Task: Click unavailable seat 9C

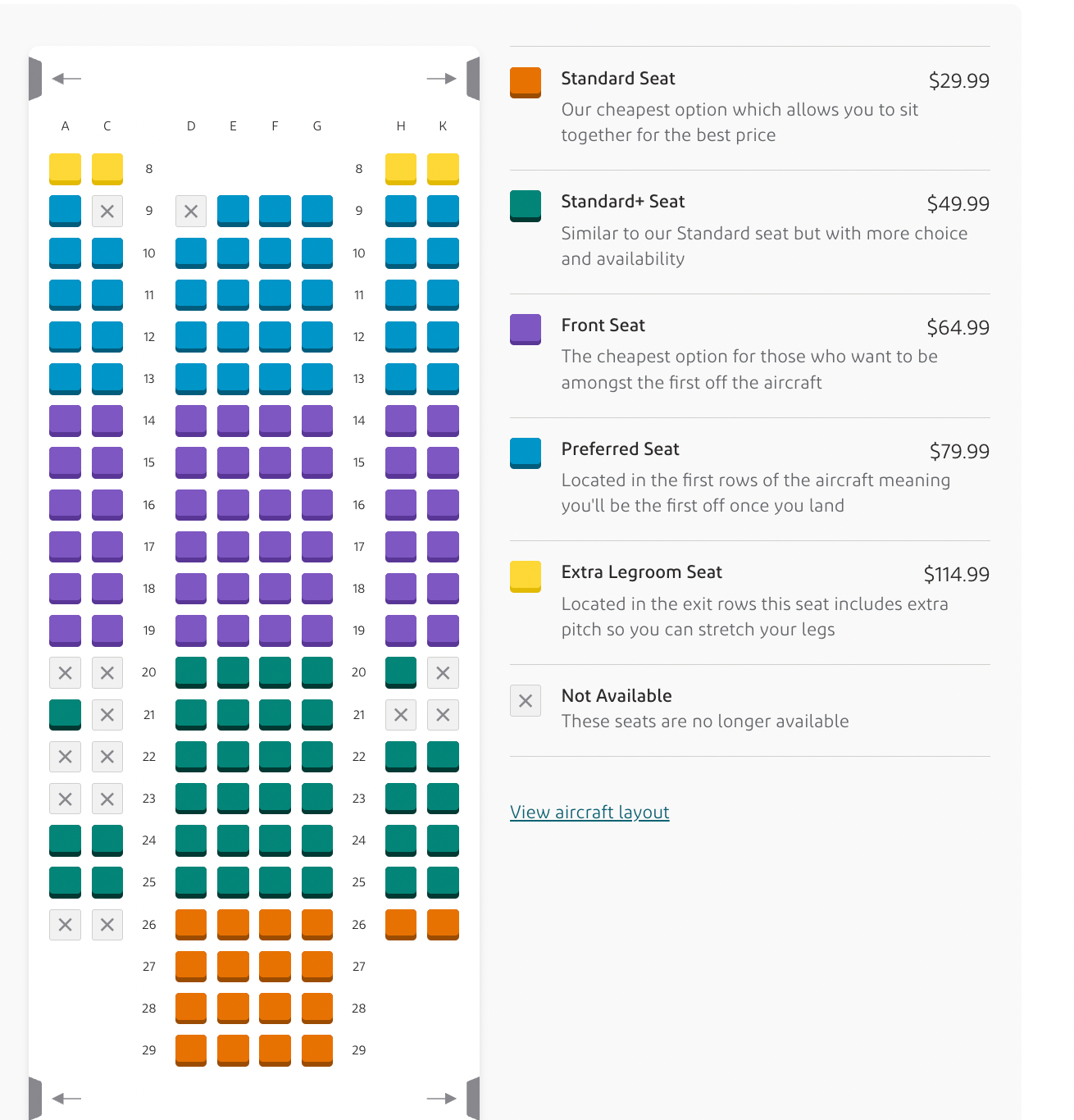Action: [107, 211]
